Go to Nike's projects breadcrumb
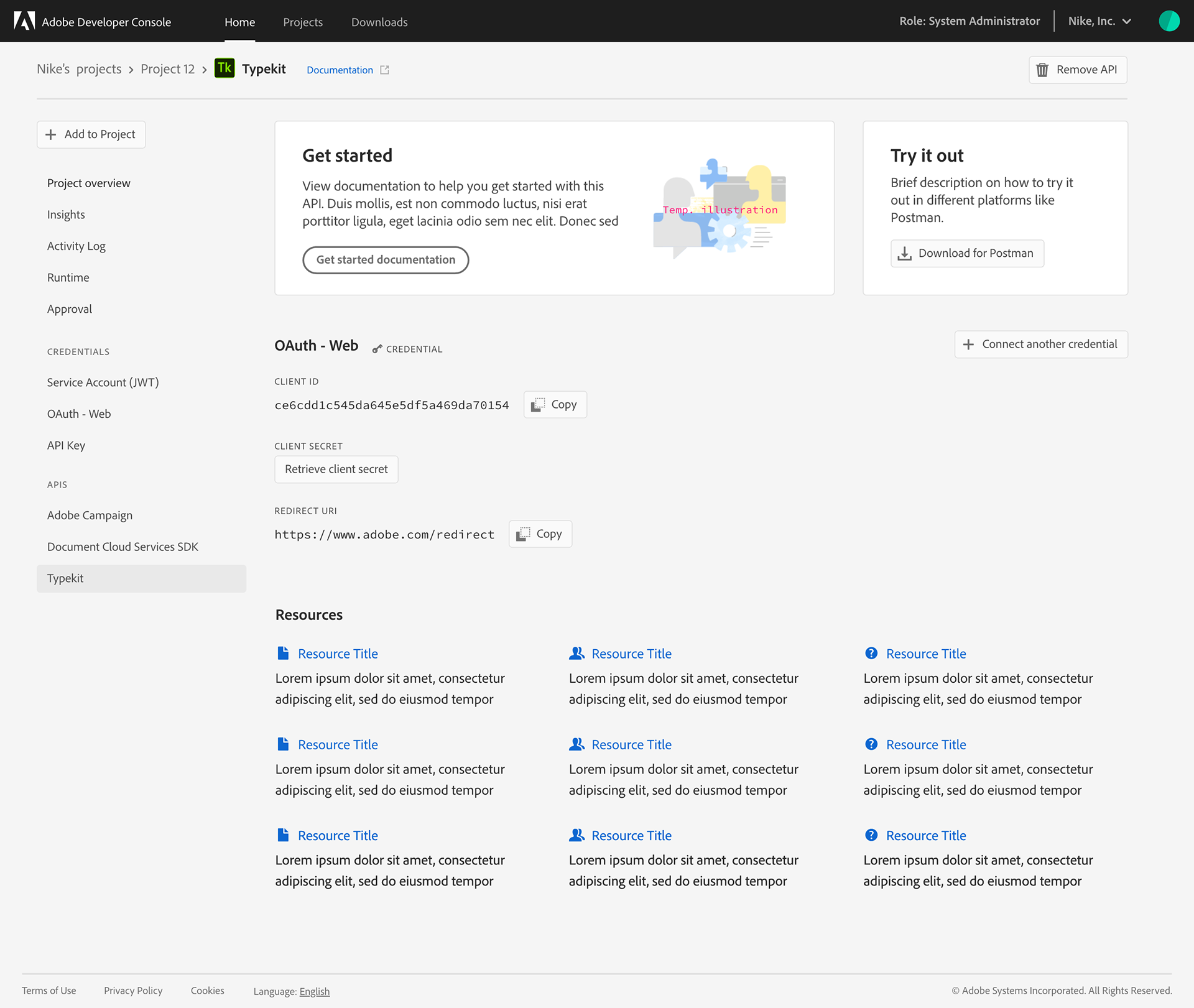Screen dimensions: 1194x1008 click(x=79, y=69)
